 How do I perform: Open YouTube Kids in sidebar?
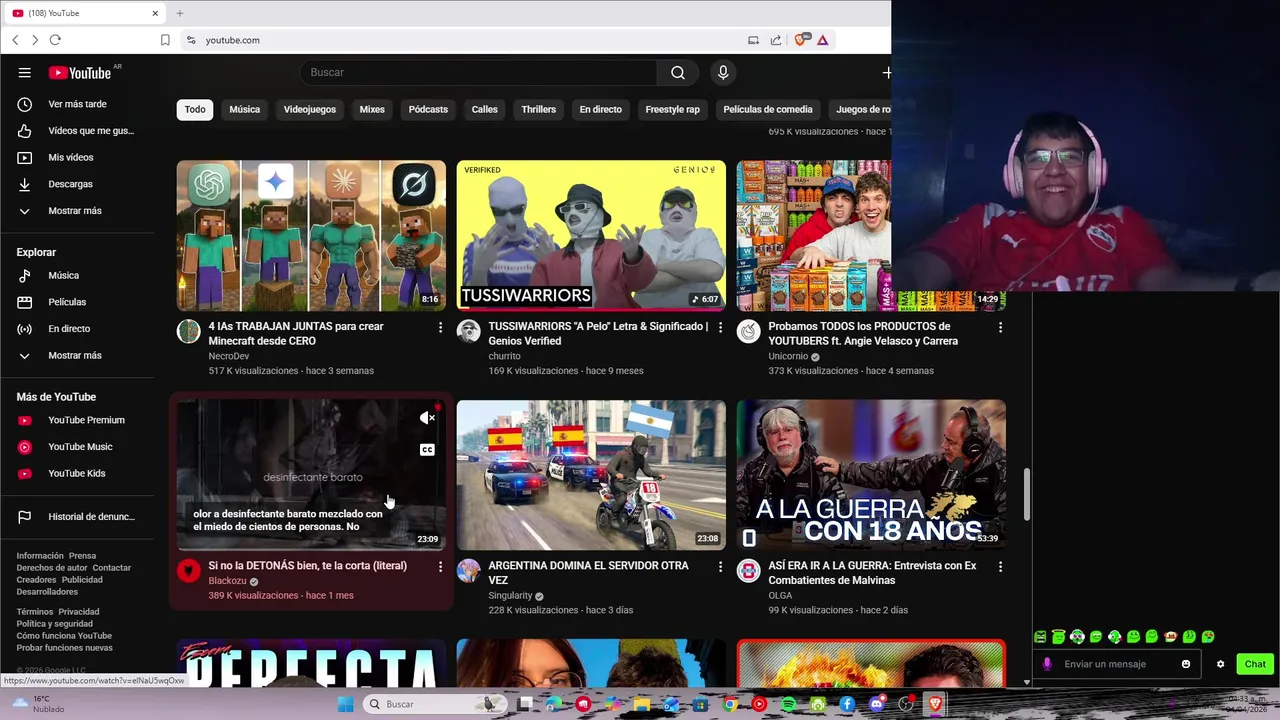(x=77, y=473)
